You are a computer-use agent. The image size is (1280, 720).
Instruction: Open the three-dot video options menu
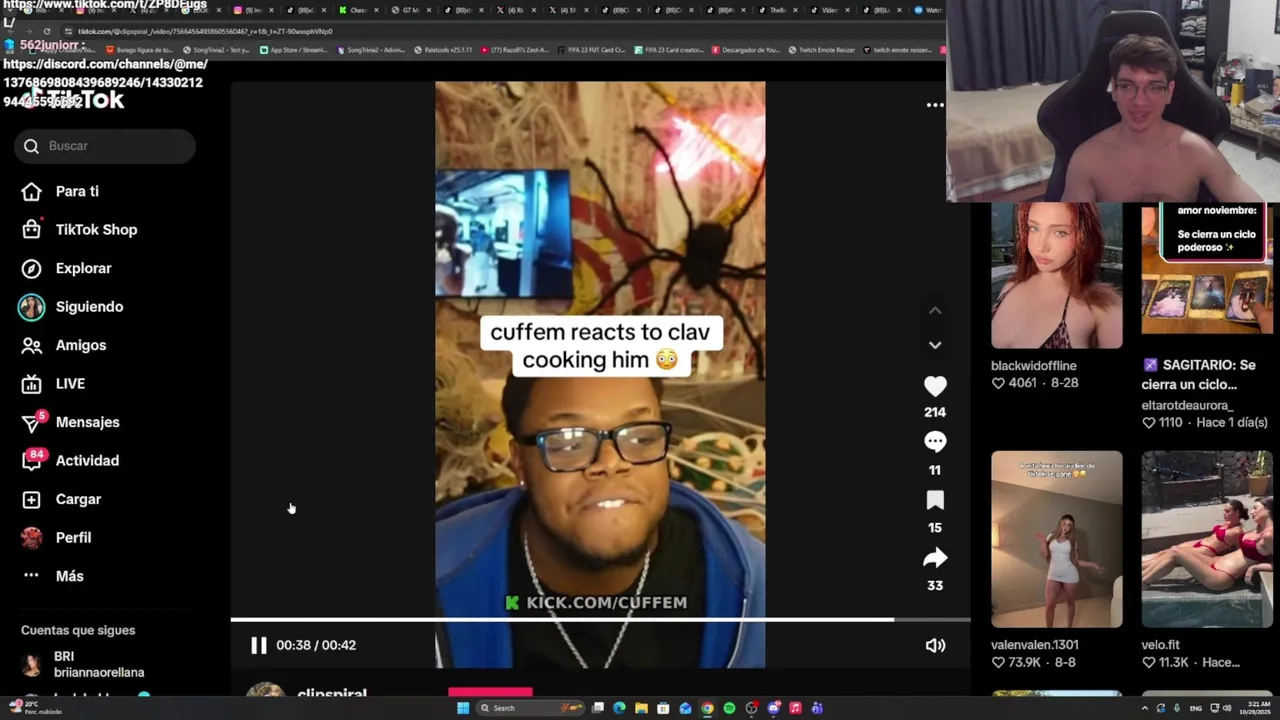point(935,105)
